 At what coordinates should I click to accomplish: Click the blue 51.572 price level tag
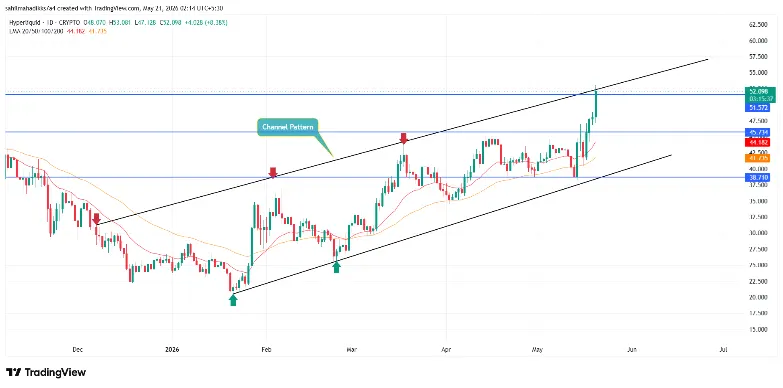[758, 107]
